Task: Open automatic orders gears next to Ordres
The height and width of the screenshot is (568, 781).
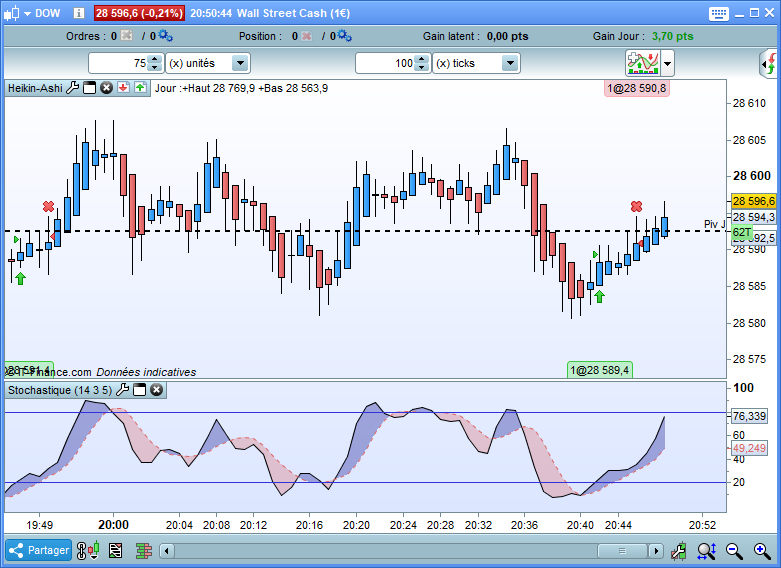Action: (165, 35)
